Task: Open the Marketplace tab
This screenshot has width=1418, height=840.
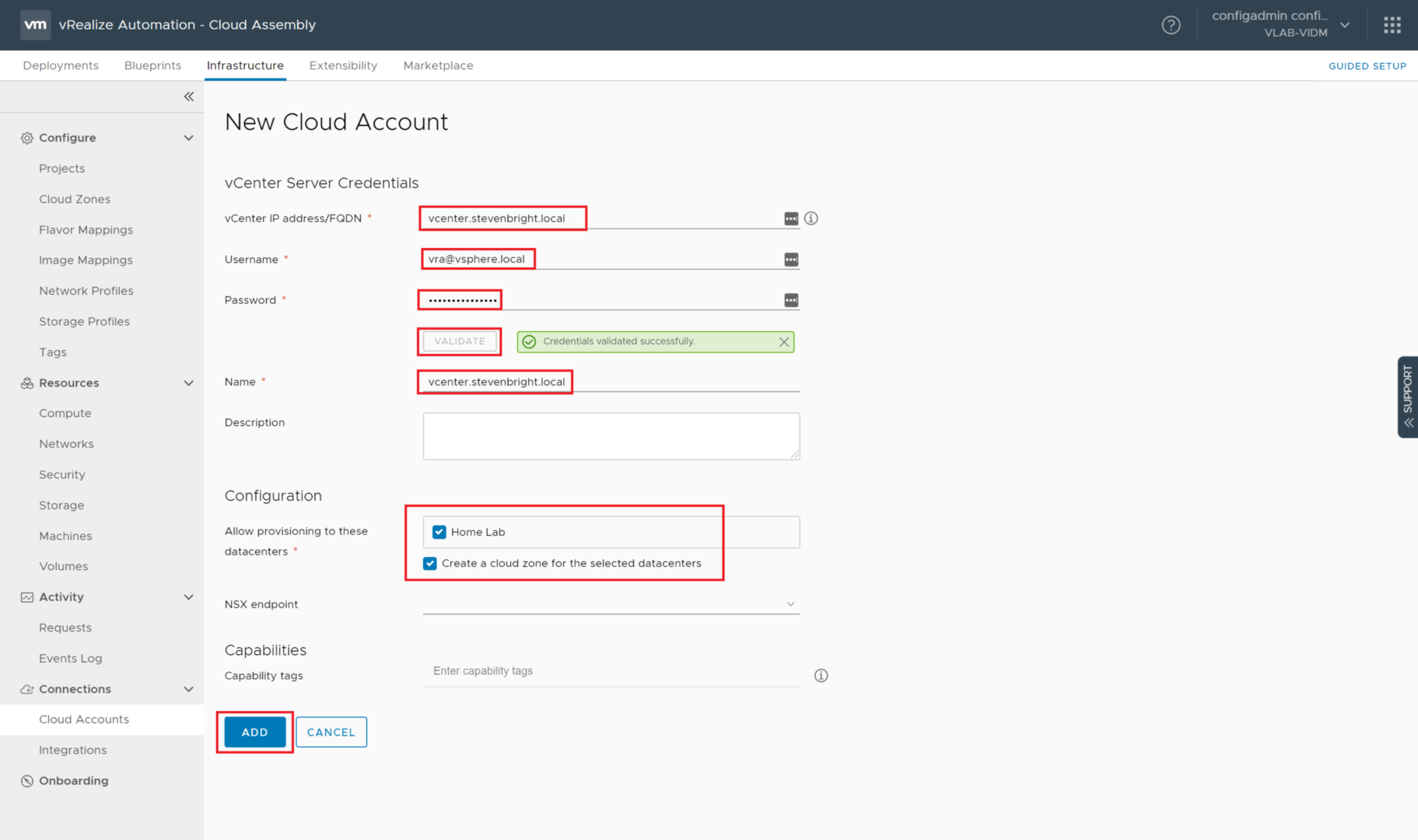Action: (438, 65)
